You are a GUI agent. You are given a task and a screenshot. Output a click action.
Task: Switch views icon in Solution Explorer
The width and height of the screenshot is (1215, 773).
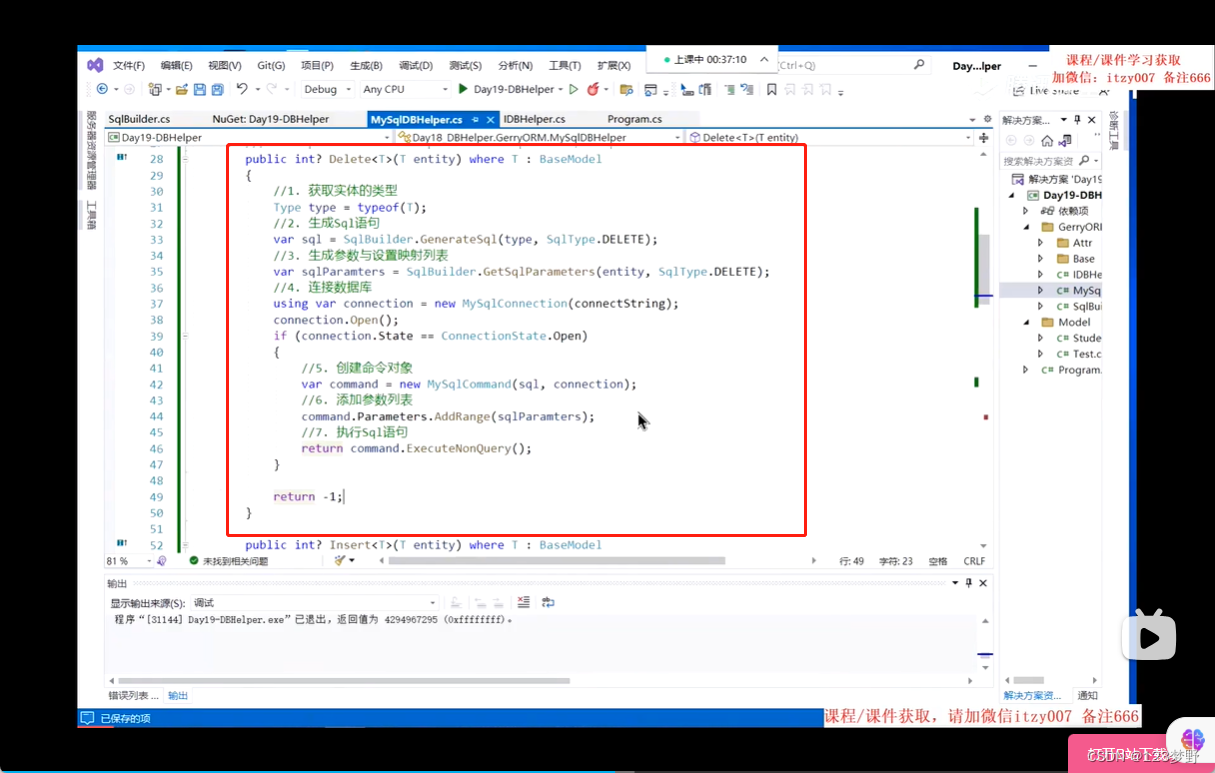pyautogui.click(x=1066, y=140)
